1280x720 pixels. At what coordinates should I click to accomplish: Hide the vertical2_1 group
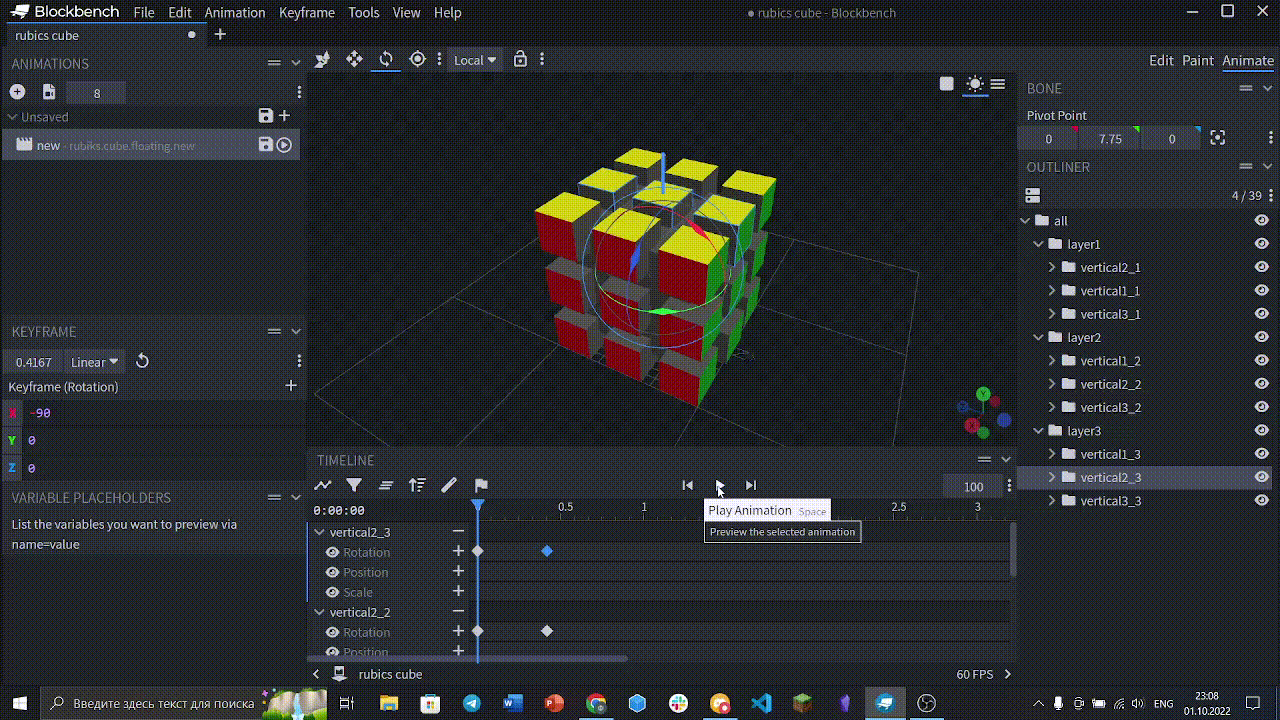(x=1262, y=267)
